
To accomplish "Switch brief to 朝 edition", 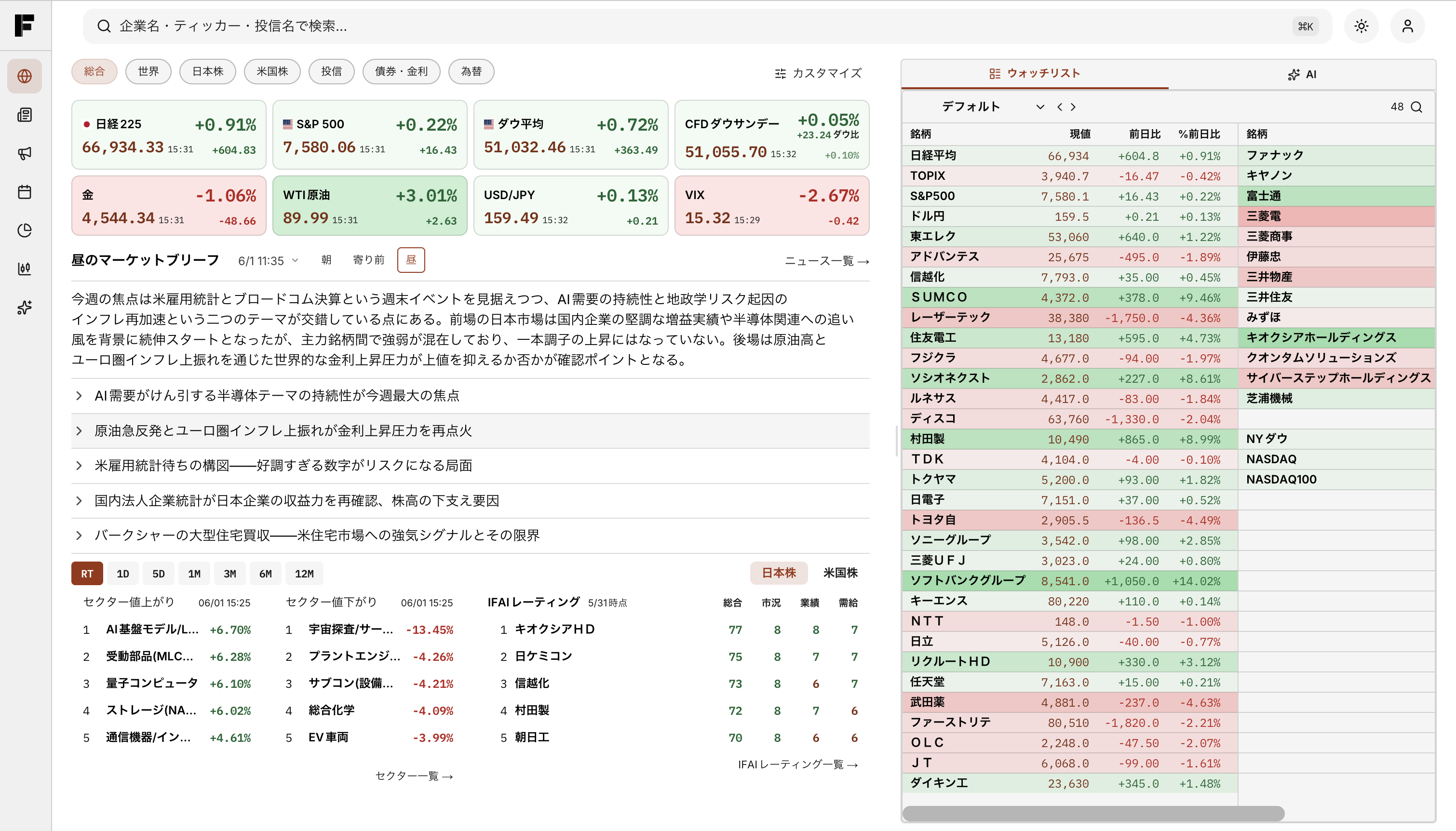I will click(326, 260).
